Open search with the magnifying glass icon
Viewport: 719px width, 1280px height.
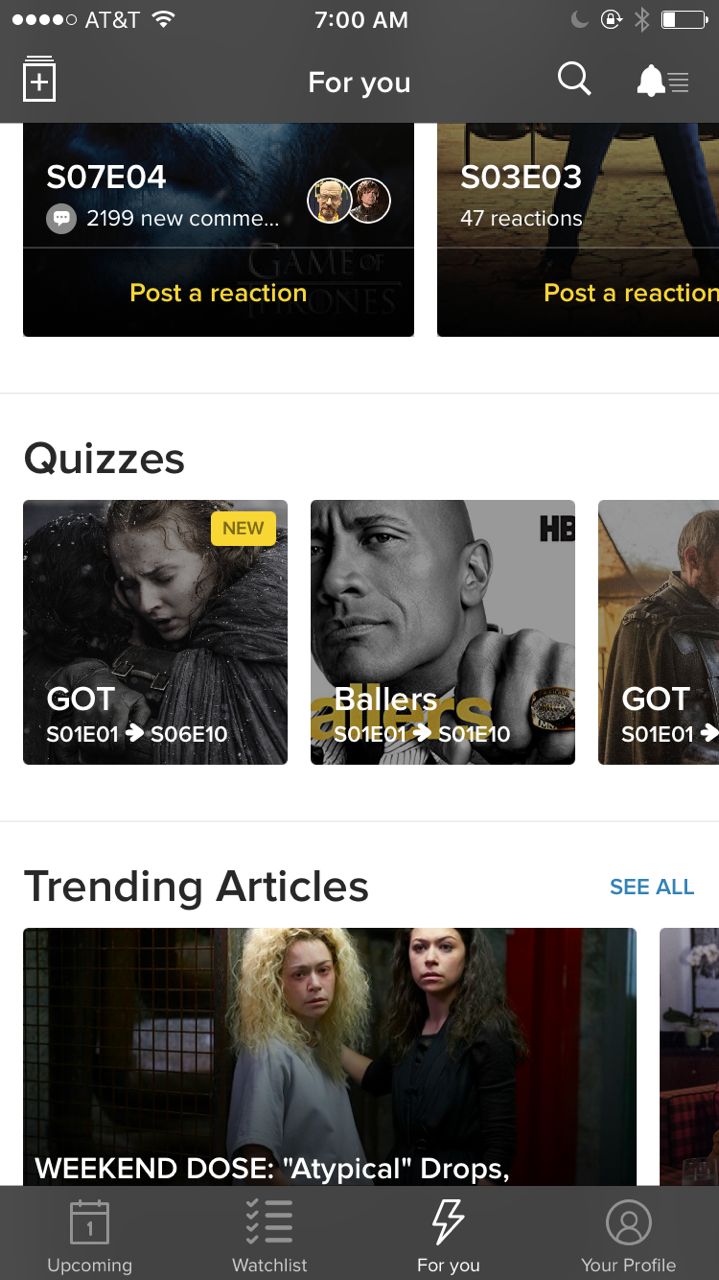(x=574, y=79)
